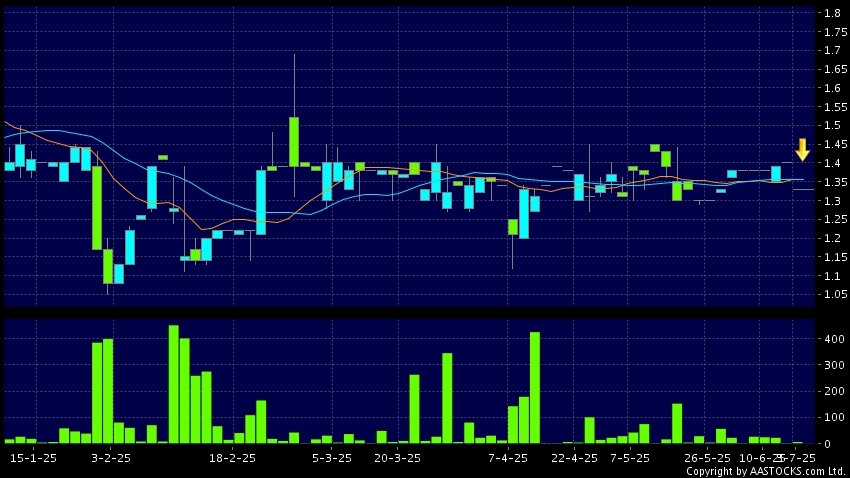Click the 20-3-25 date label

tap(397, 458)
